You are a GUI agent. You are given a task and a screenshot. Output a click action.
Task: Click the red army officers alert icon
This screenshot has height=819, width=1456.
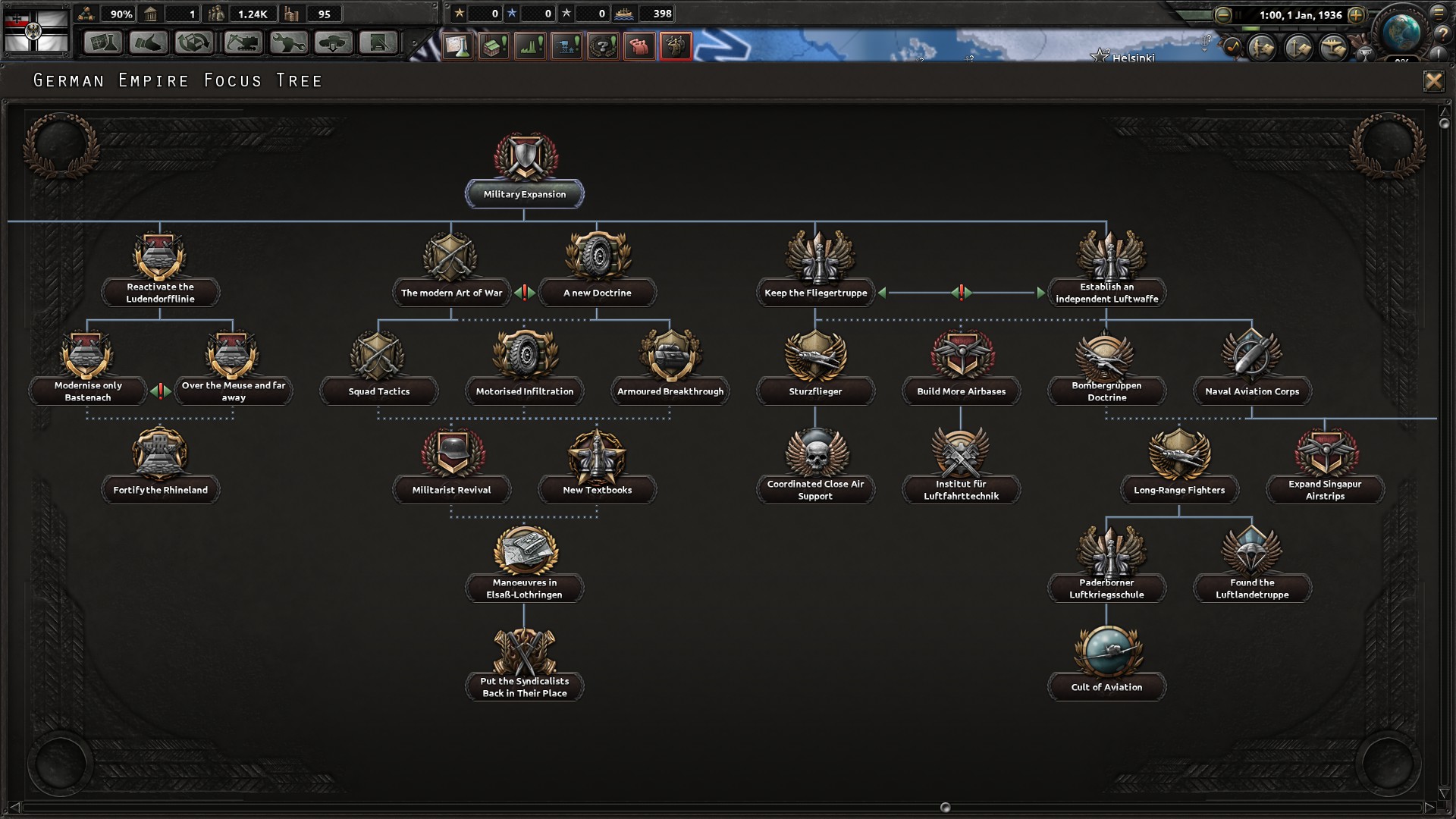639,46
